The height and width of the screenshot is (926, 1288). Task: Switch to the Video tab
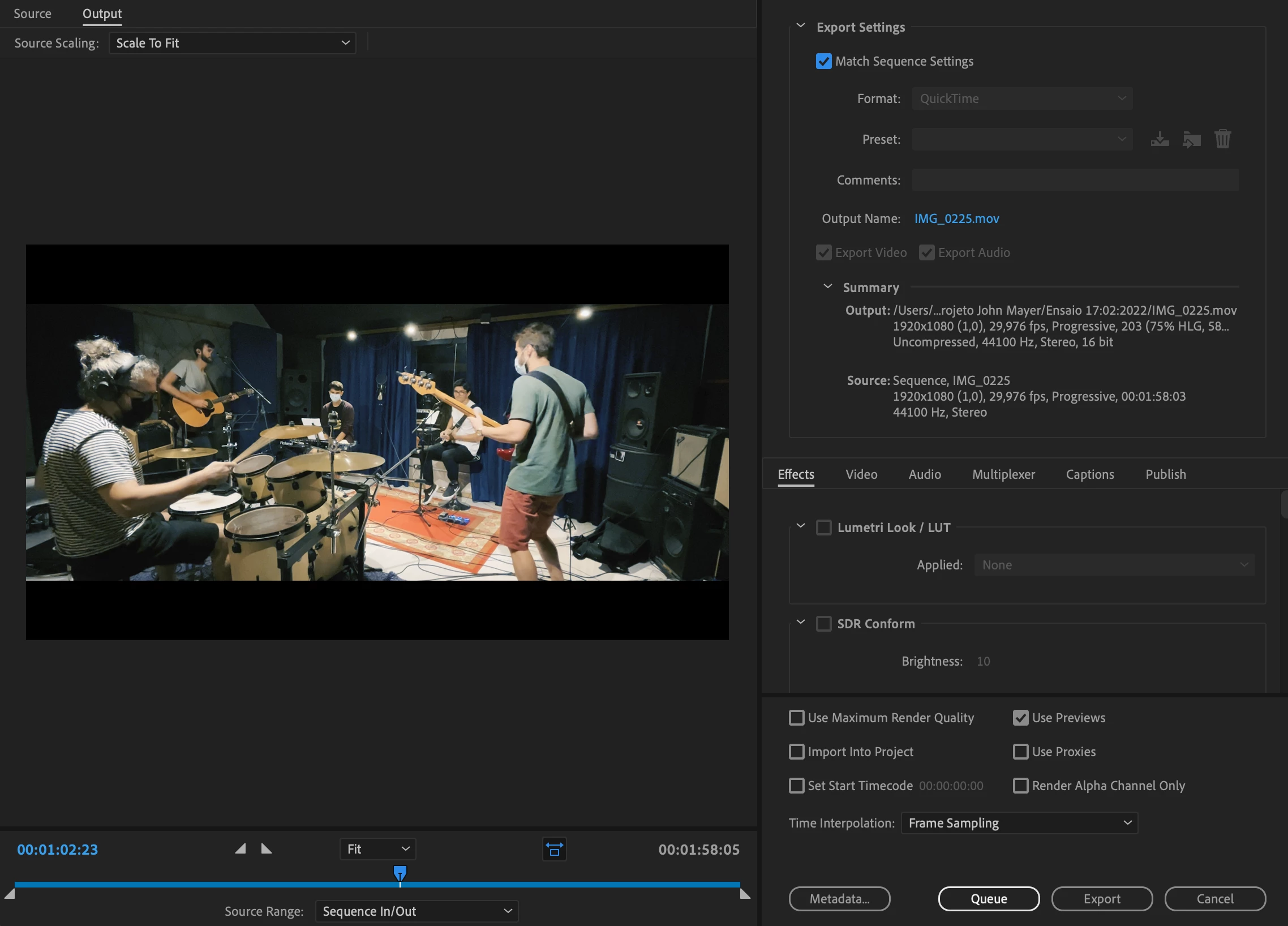861,474
